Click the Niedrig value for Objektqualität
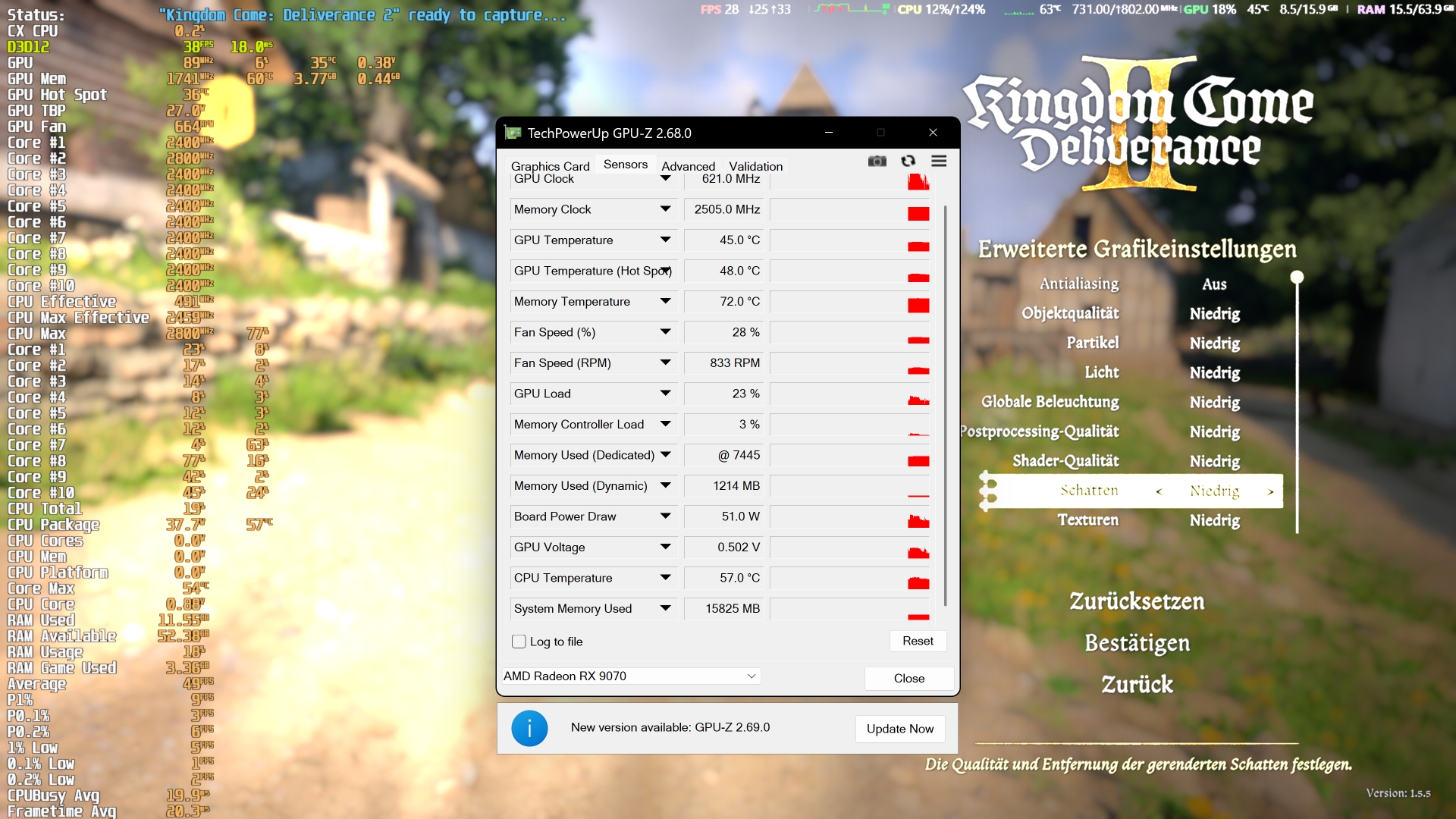 click(x=1215, y=314)
